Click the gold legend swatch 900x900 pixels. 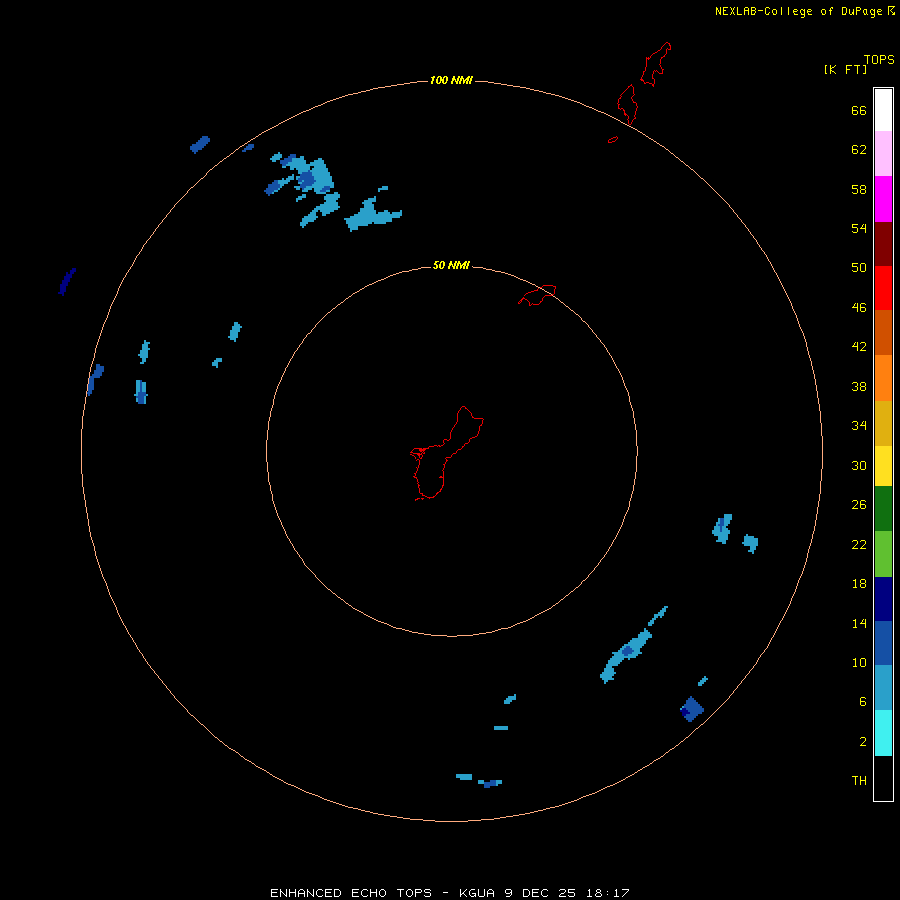pos(883,423)
